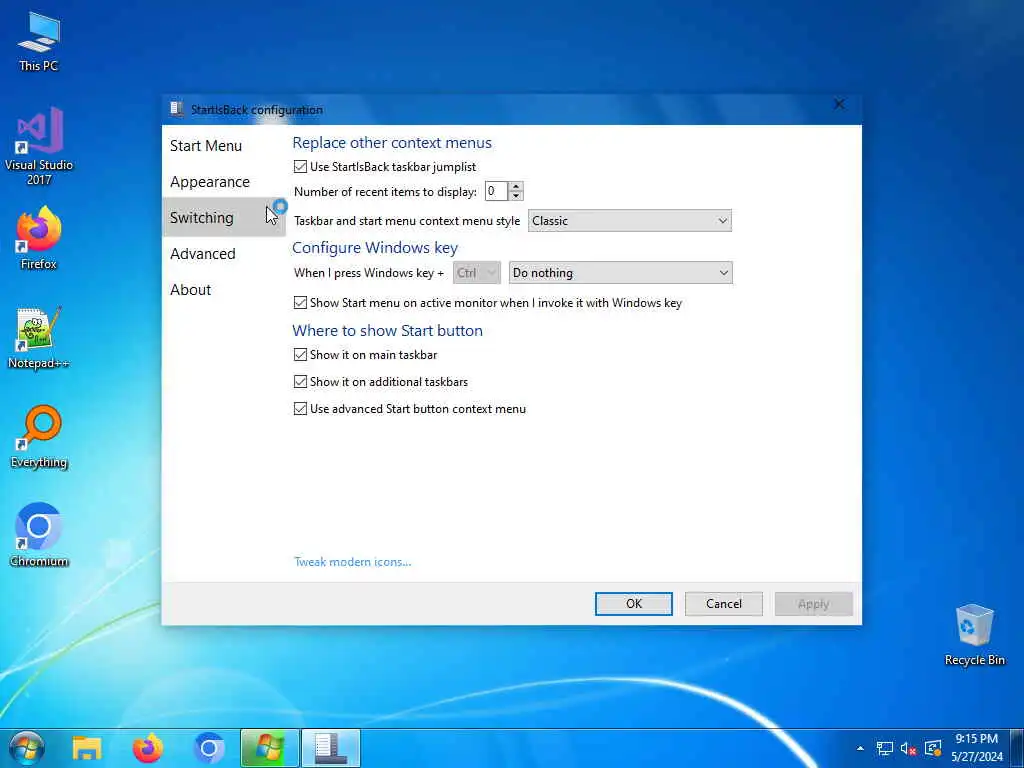Viewport: 1024px width, 768px height.
Task: Launch Visual Studio 2017 shortcut
Action: 39,146
